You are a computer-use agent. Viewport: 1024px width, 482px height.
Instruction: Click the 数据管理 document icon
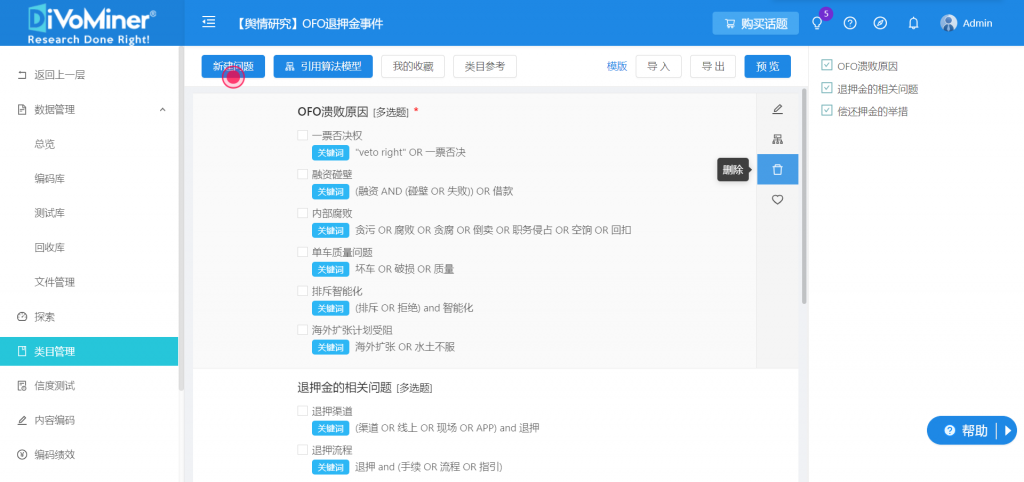(22, 110)
